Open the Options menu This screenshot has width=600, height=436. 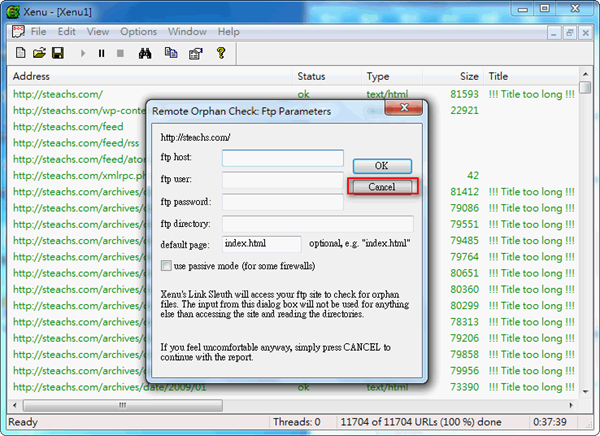pos(139,31)
